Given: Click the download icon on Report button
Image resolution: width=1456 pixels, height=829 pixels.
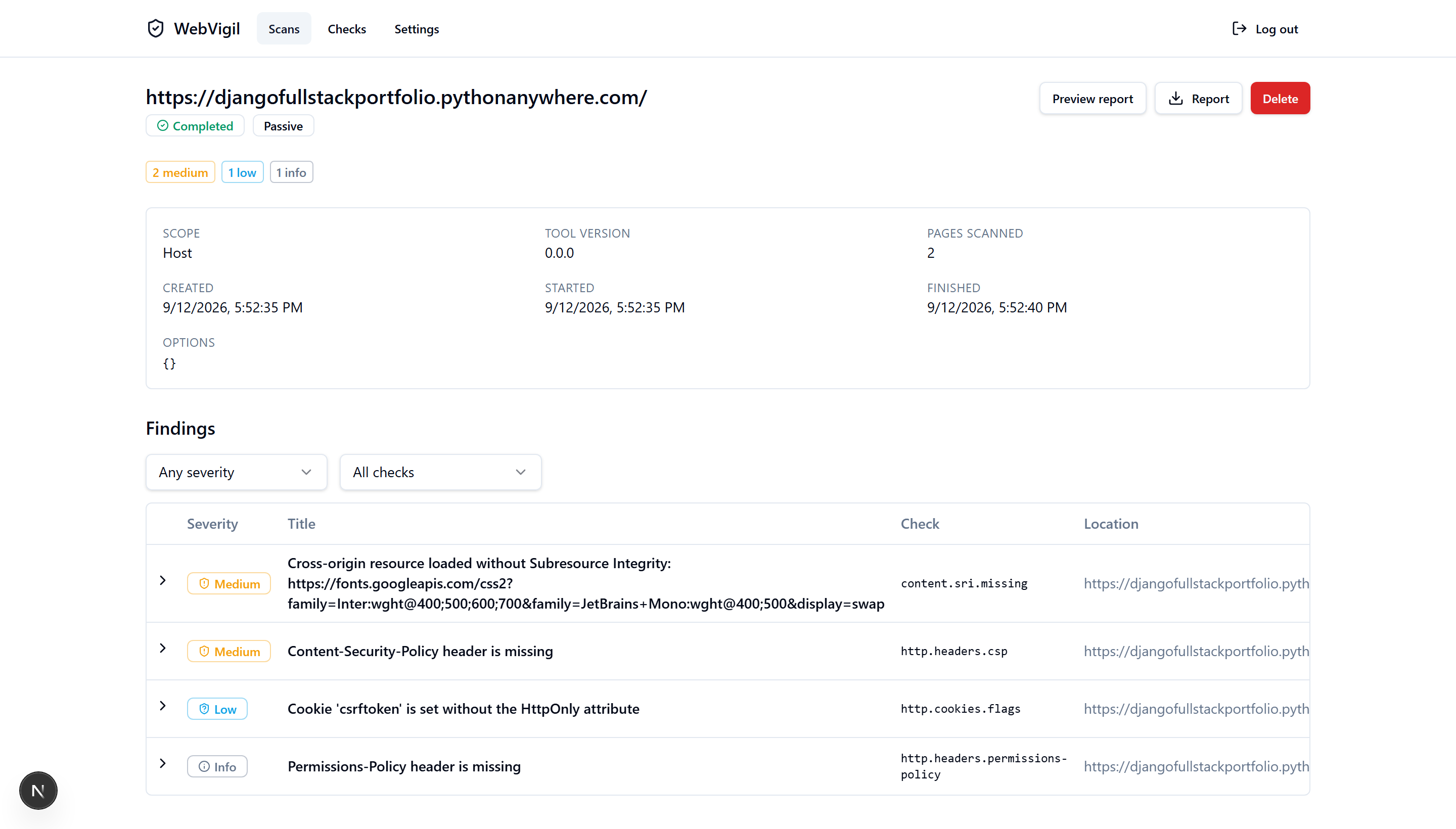Looking at the screenshot, I should (1176, 99).
